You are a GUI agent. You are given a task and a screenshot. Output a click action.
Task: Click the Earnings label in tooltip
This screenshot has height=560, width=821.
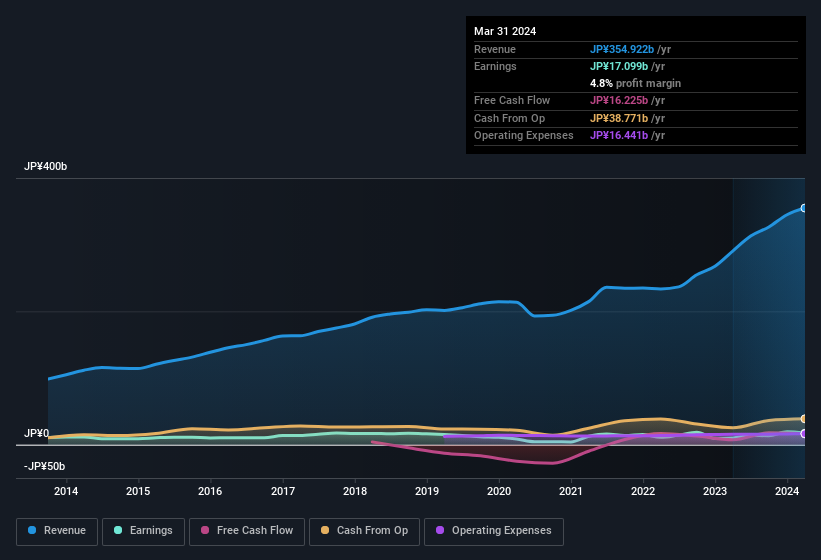click(495, 66)
